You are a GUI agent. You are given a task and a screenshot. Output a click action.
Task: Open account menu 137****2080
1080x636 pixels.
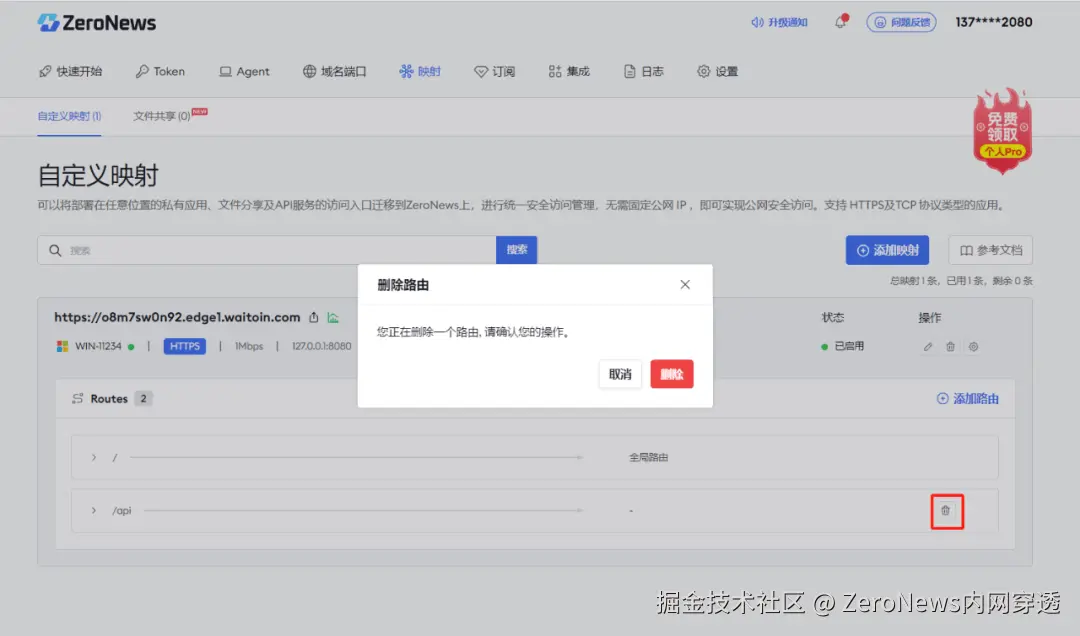[993, 22]
